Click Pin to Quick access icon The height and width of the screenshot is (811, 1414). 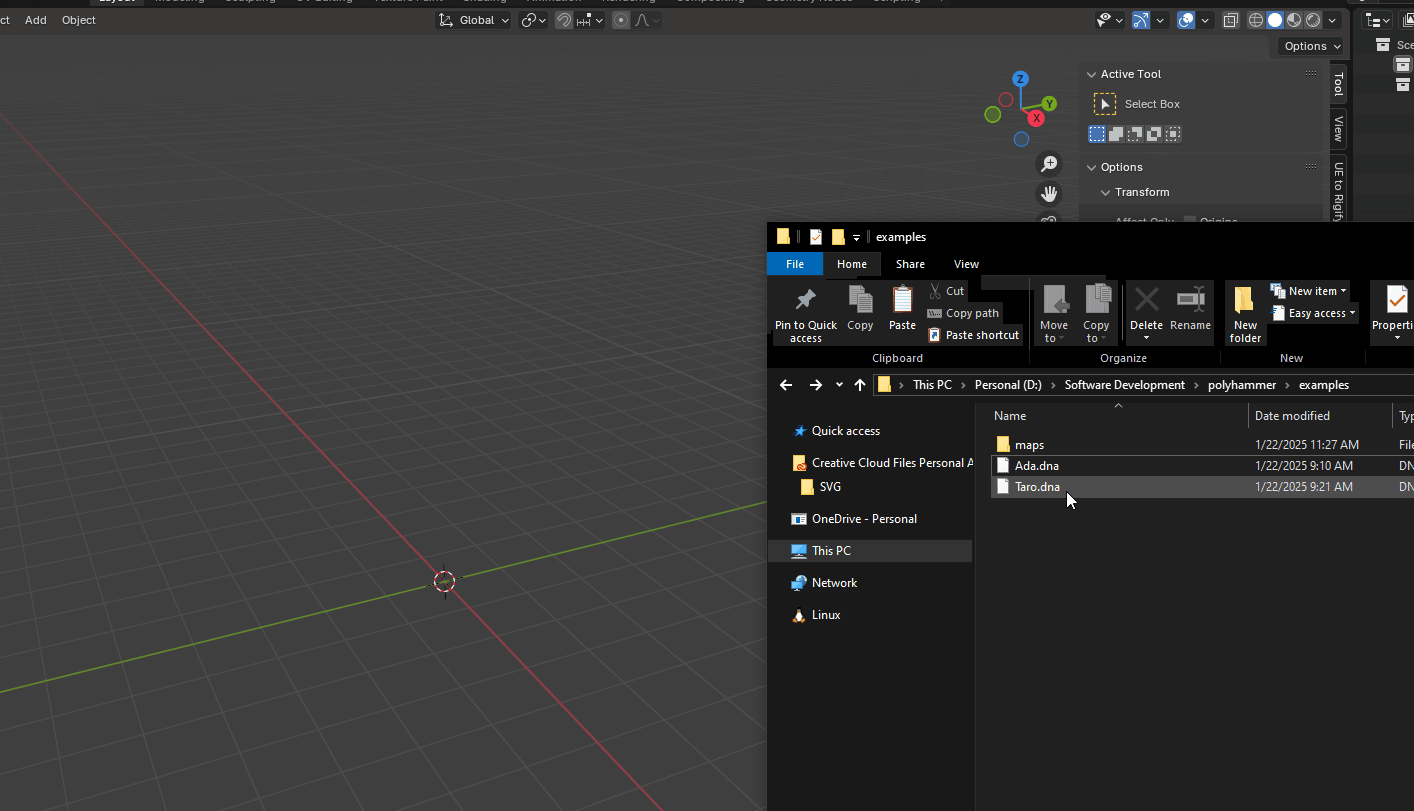805,300
